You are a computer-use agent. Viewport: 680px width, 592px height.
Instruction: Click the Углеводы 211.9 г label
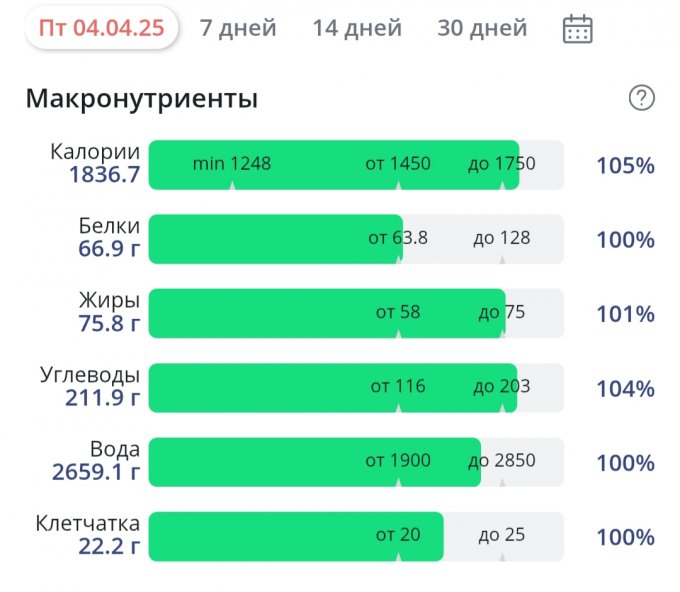pyautogui.click(x=91, y=388)
